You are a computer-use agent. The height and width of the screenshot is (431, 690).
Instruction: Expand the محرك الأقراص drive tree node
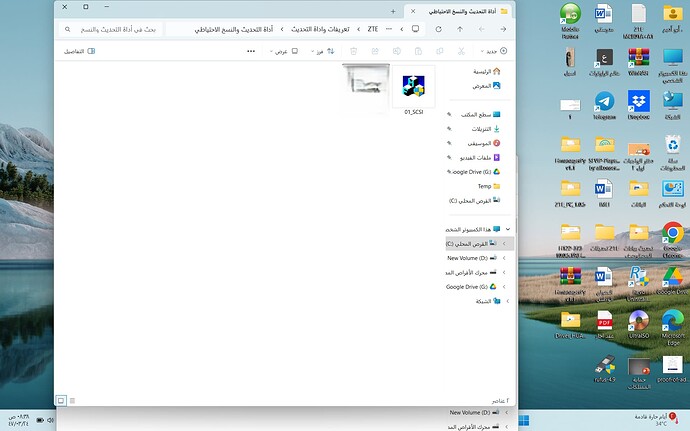pos(504,272)
